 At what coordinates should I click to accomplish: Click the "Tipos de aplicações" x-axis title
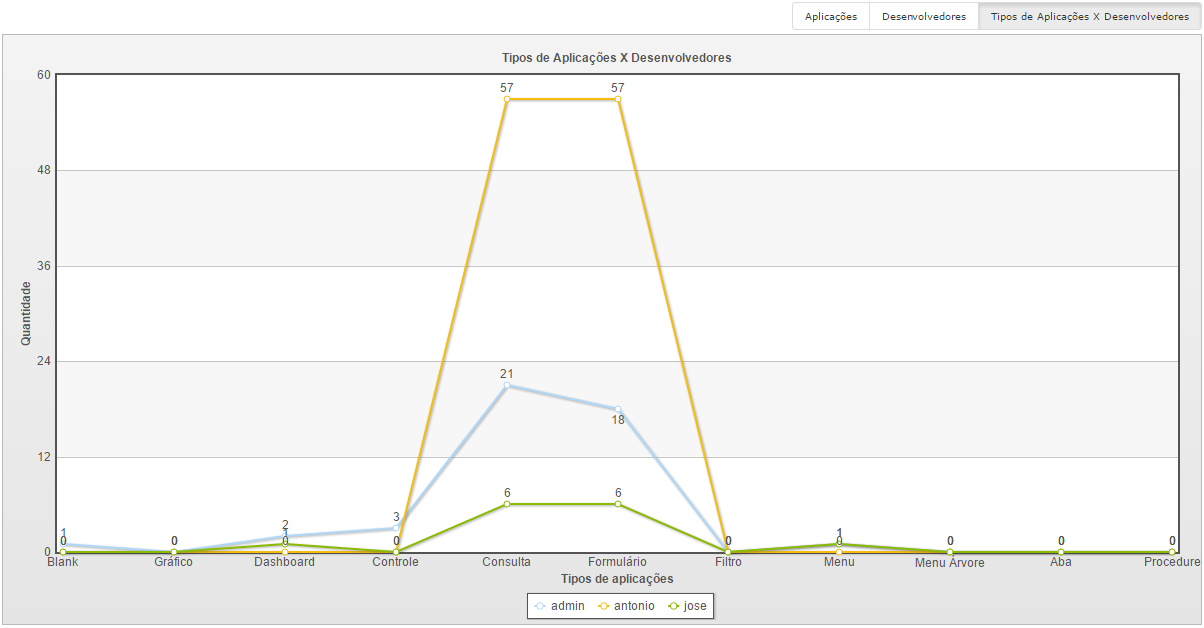(x=617, y=579)
